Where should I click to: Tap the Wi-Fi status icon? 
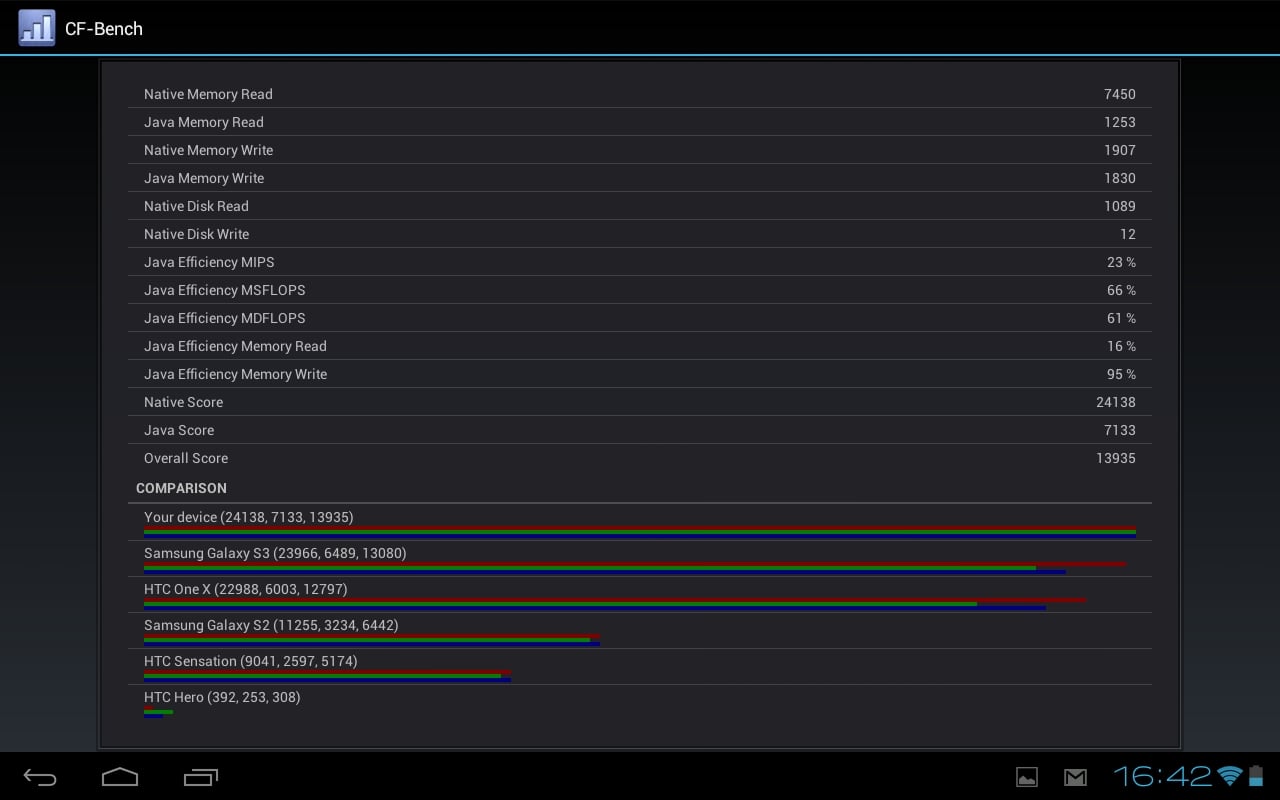tap(1230, 776)
